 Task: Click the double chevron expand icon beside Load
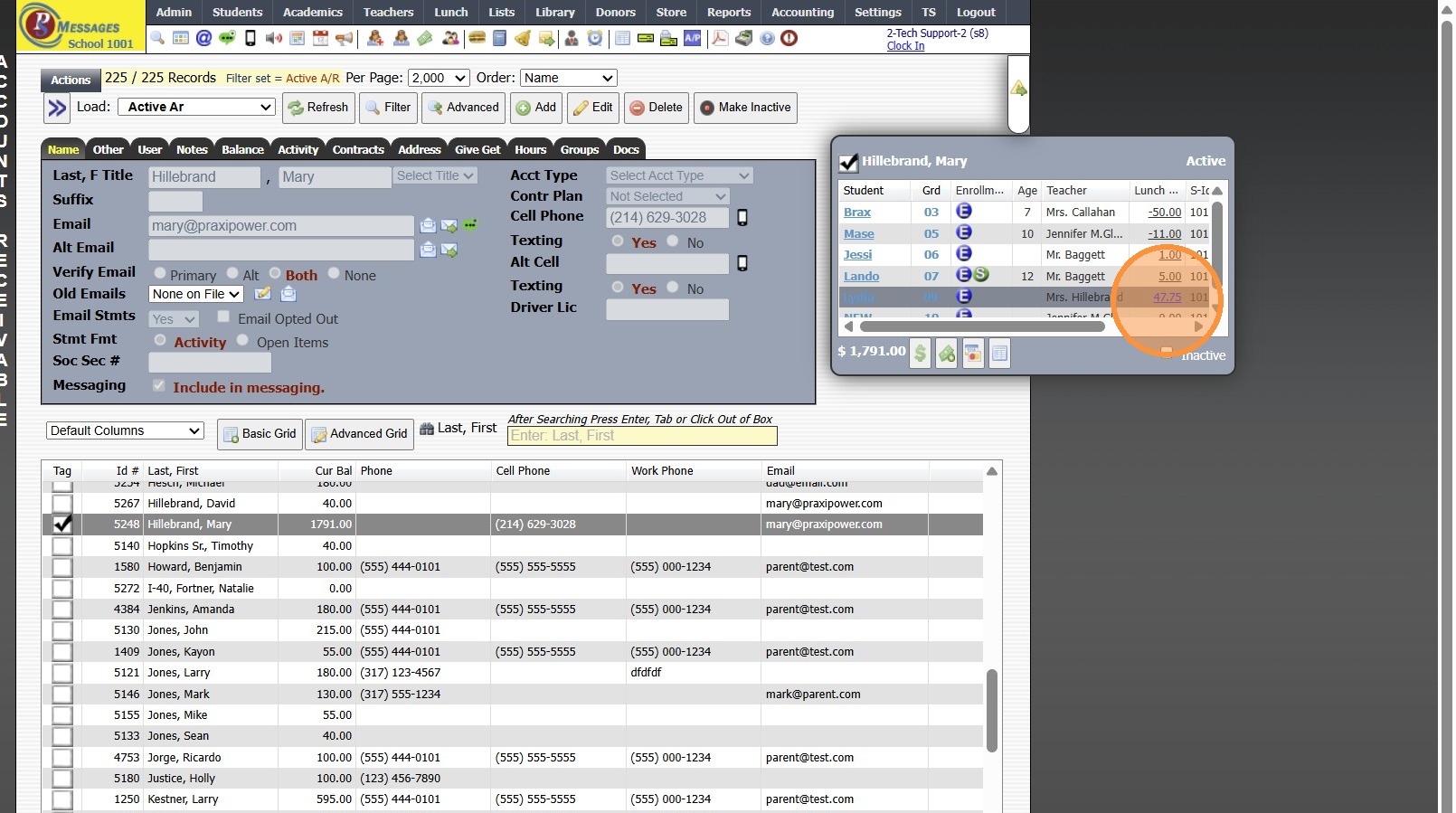(x=57, y=109)
